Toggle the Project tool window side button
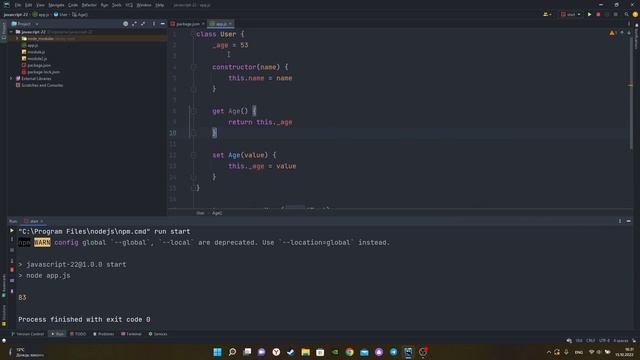Viewport: 640px width, 360px height. pyautogui.click(x=4, y=31)
